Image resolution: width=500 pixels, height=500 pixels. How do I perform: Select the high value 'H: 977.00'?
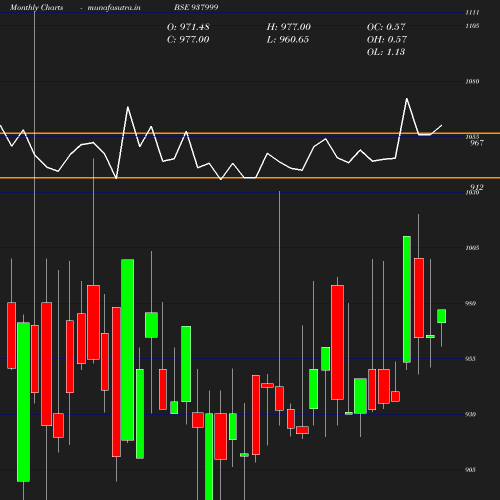[x=289, y=27]
